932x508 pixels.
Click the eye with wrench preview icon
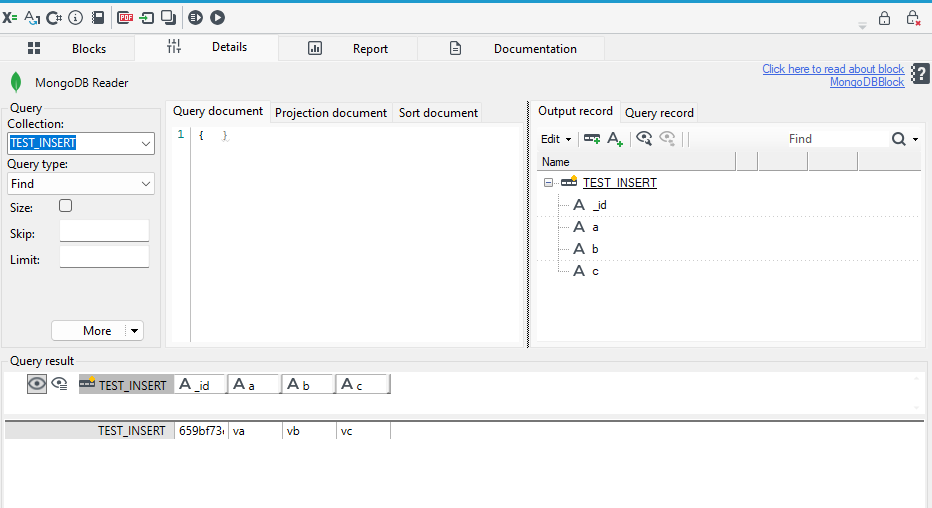click(x=644, y=138)
